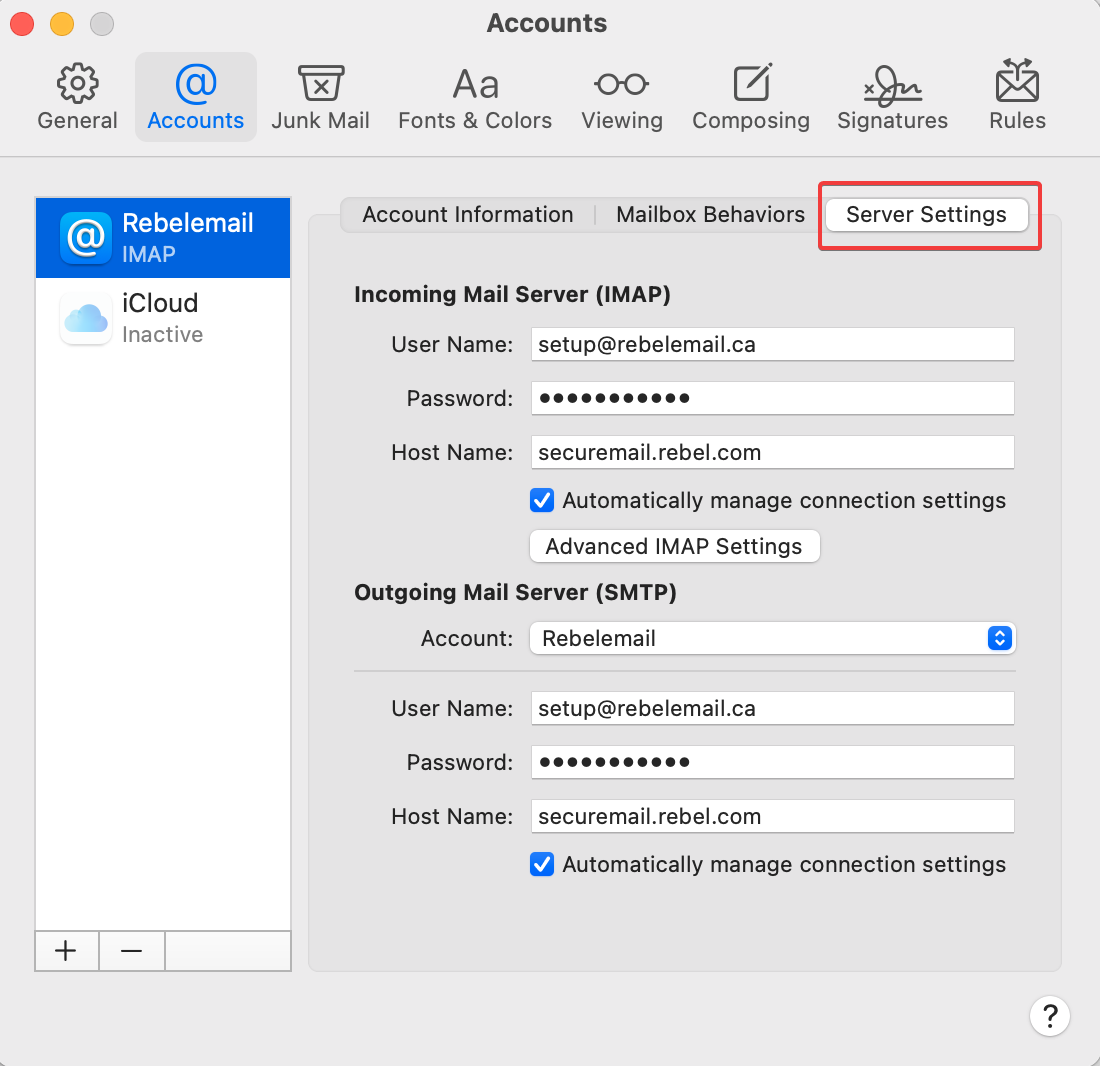Minimize the Accounts window

(62, 24)
